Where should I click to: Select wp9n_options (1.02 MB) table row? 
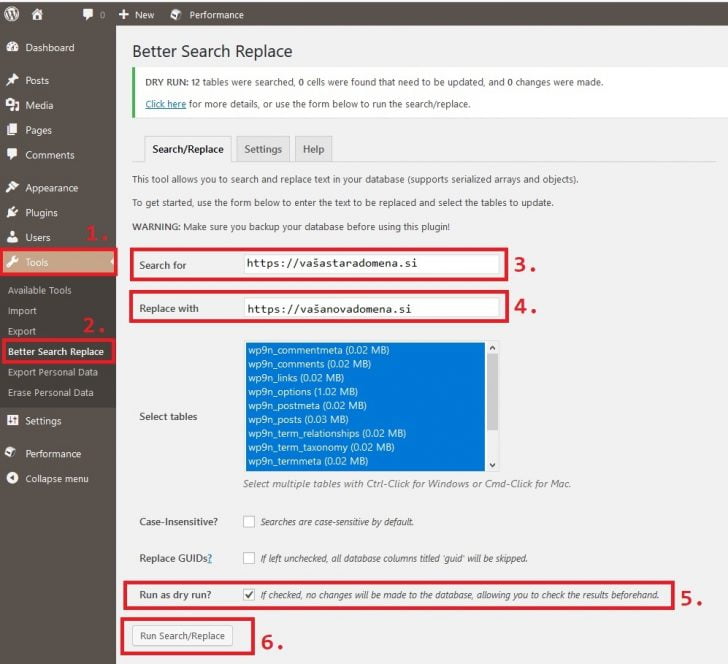[x=365, y=391]
